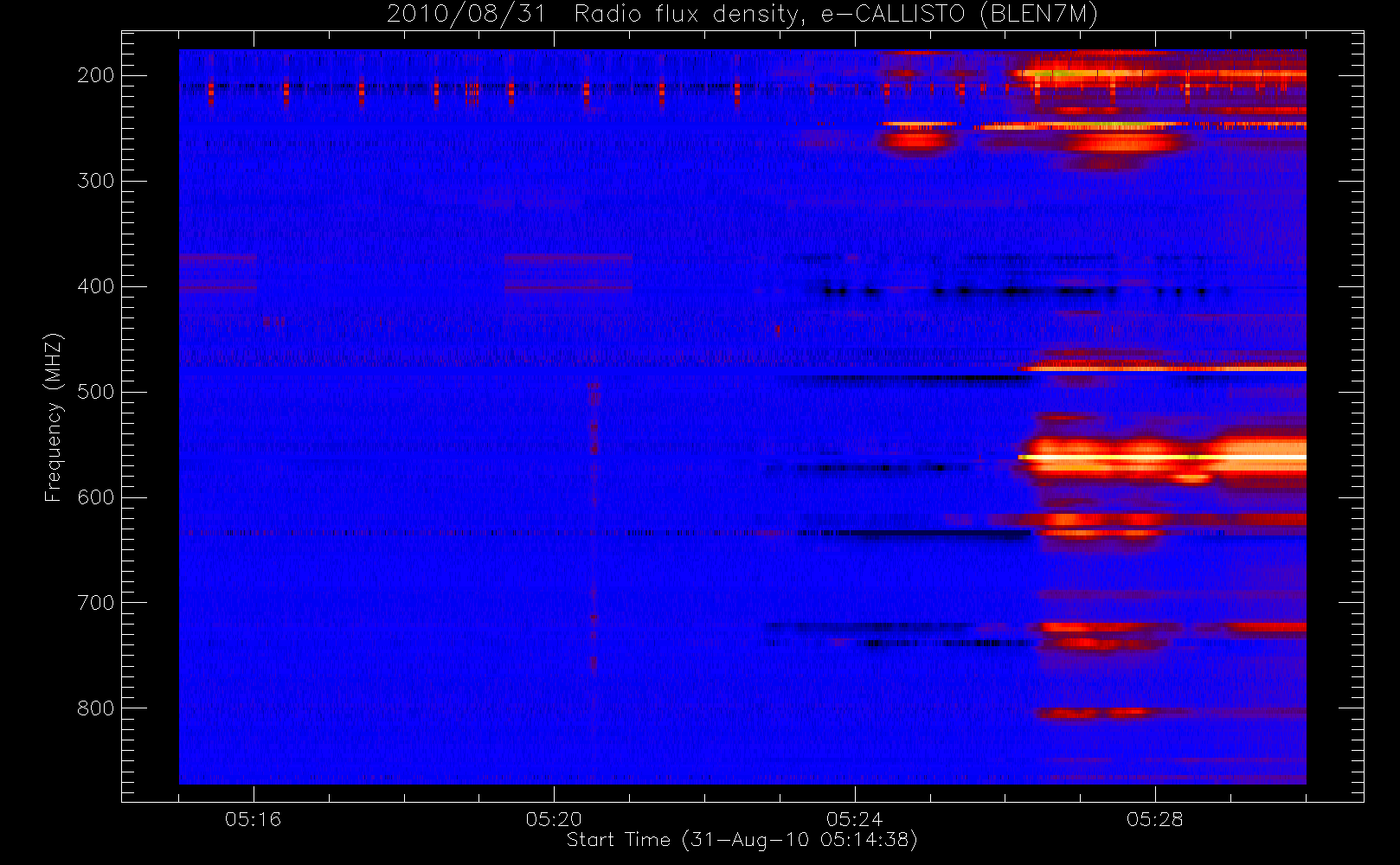The width and height of the screenshot is (1400, 865).
Task: Click the 400 frequency tick label
Action: (96, 286)
